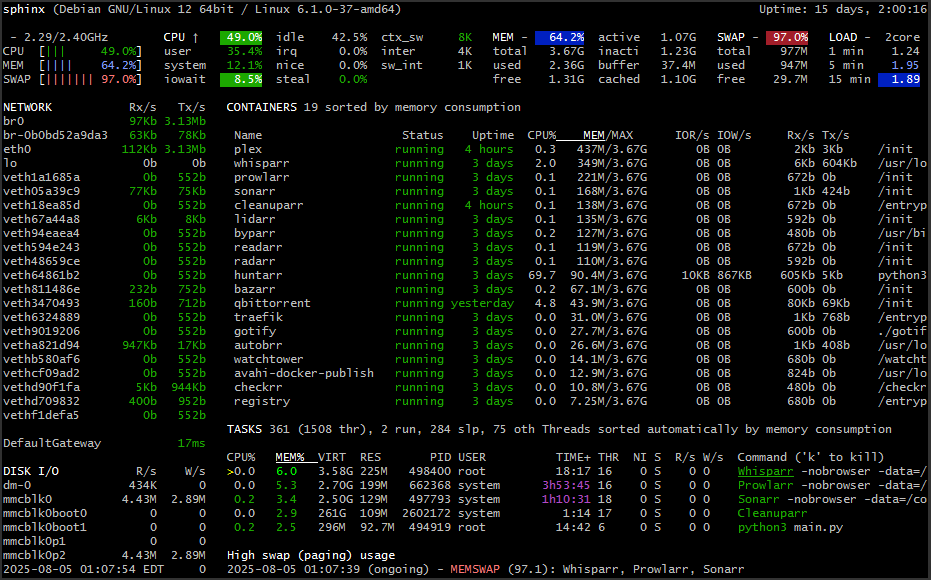Click the 'High swap (paging) usage' alert
Image resolution: width=931 pixels, height=580 pixels.
[311, 555]
